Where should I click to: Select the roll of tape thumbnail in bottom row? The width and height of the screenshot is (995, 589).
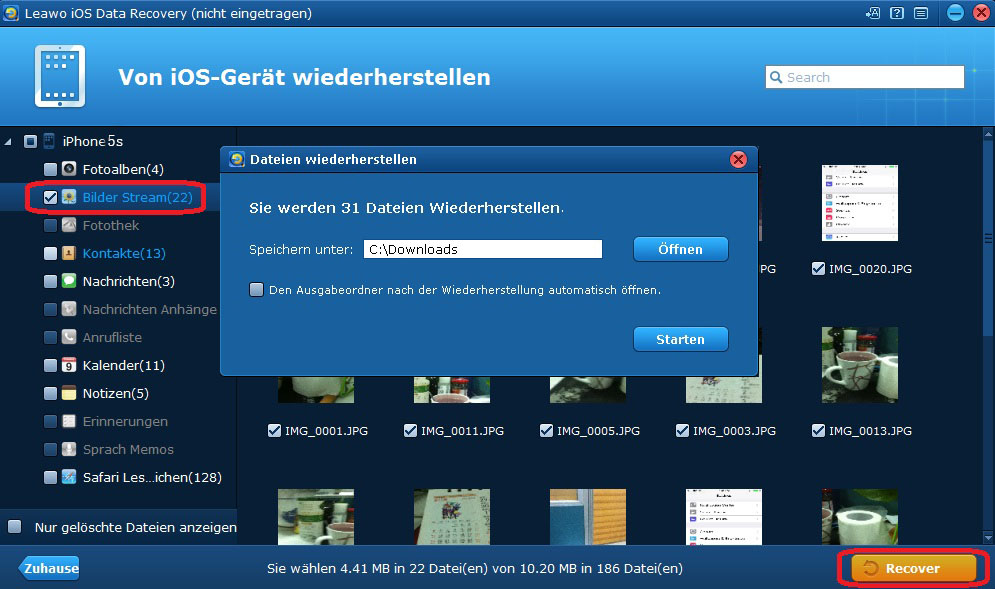point(860,517)
